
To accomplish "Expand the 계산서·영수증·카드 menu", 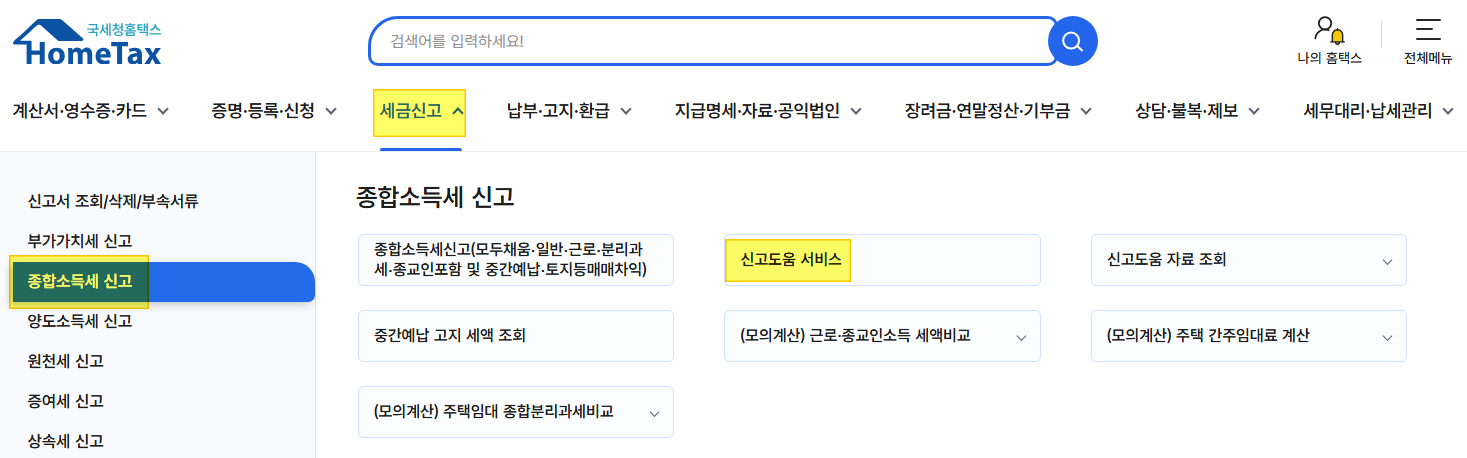I will point(90,110).
